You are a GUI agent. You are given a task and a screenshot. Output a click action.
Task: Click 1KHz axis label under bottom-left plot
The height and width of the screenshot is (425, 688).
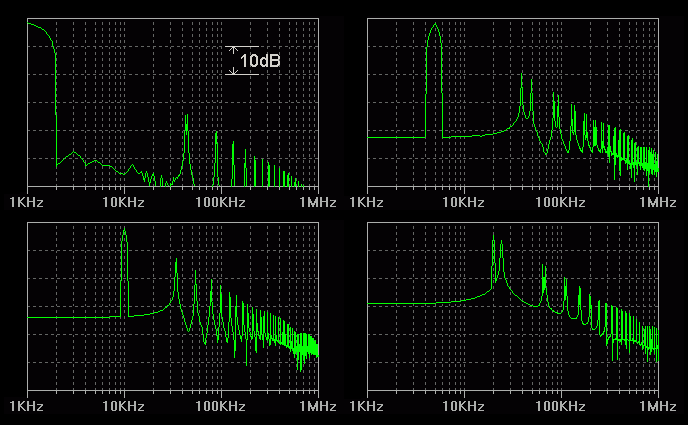[26, 406]
